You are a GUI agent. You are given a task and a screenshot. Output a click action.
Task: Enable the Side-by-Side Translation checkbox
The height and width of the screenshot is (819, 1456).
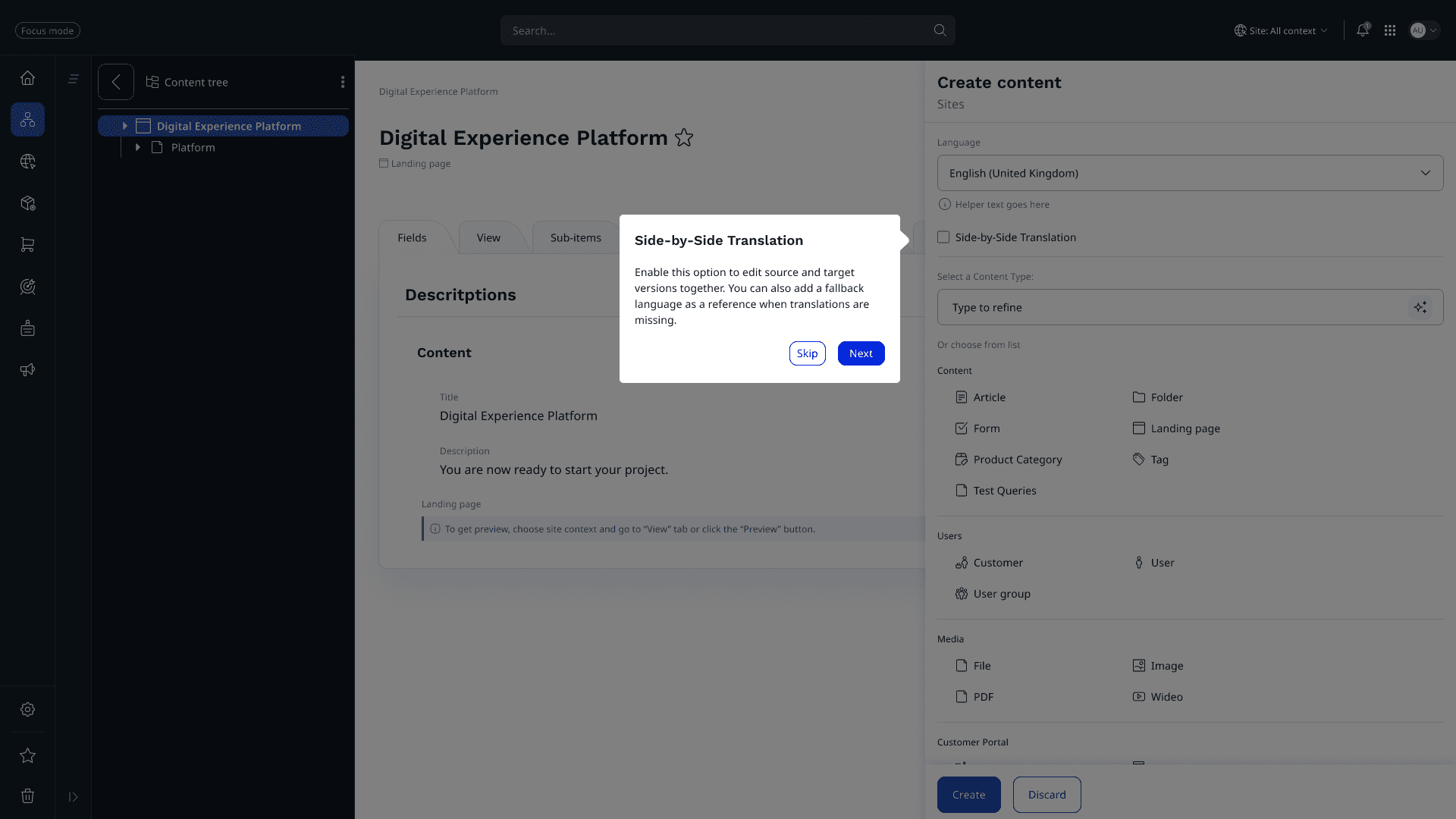(943, 237)
